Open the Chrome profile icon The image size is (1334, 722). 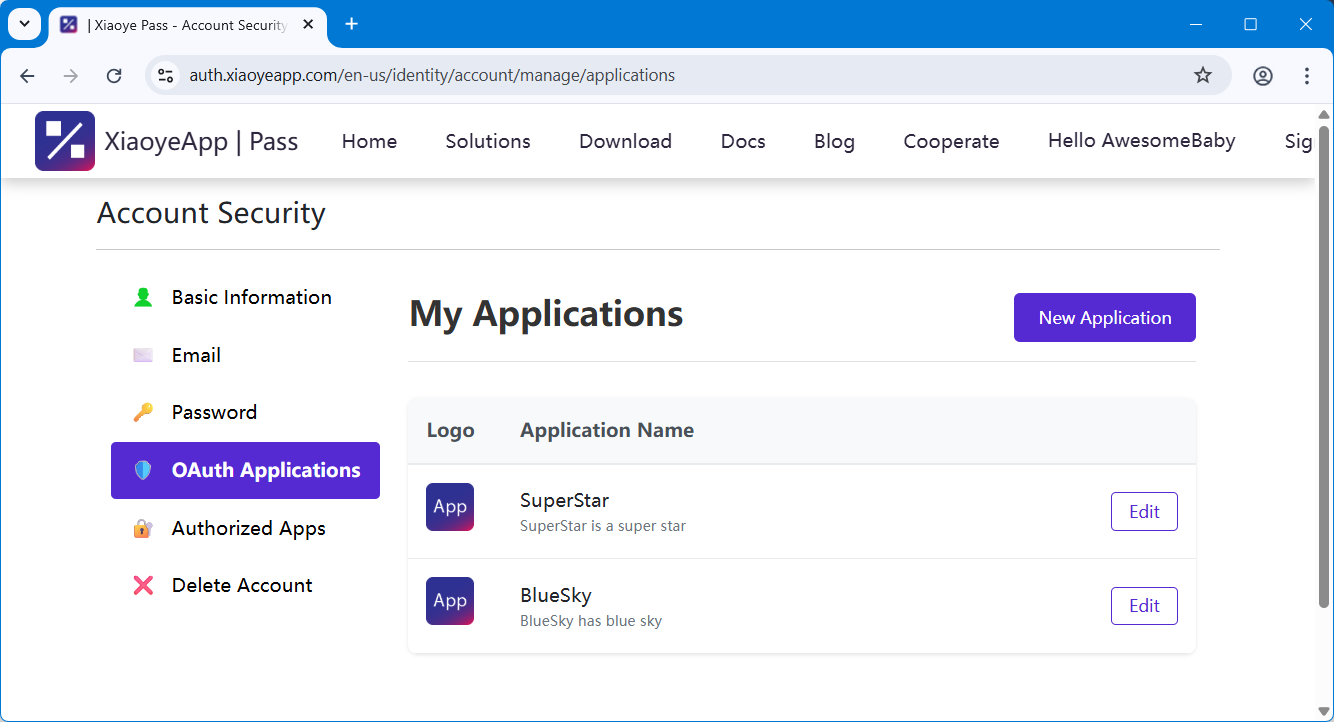click(x=1263, y=76)
